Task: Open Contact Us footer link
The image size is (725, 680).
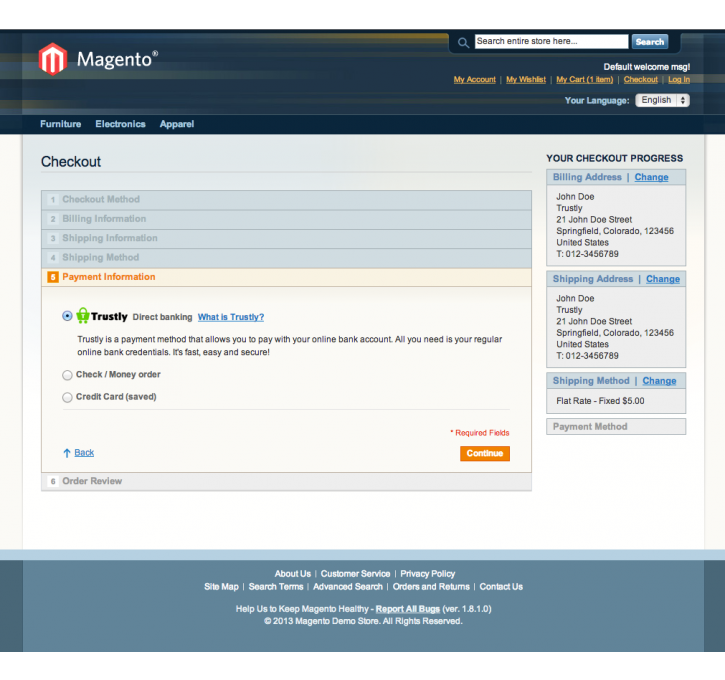Action: click(x=501, y=587)
